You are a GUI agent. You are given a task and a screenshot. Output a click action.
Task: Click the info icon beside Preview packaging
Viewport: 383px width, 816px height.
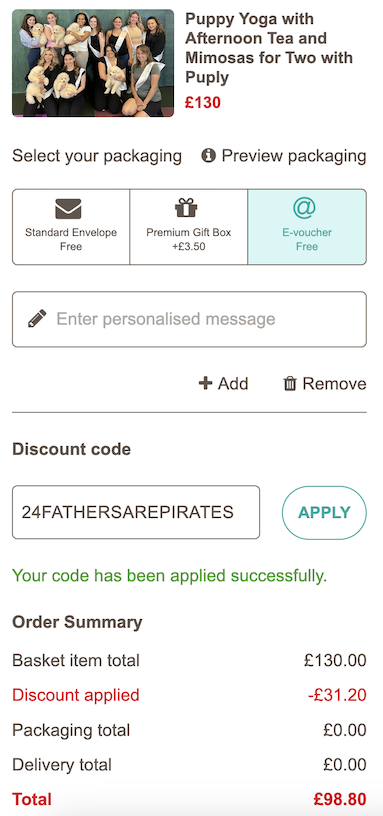tap(208, 155)
